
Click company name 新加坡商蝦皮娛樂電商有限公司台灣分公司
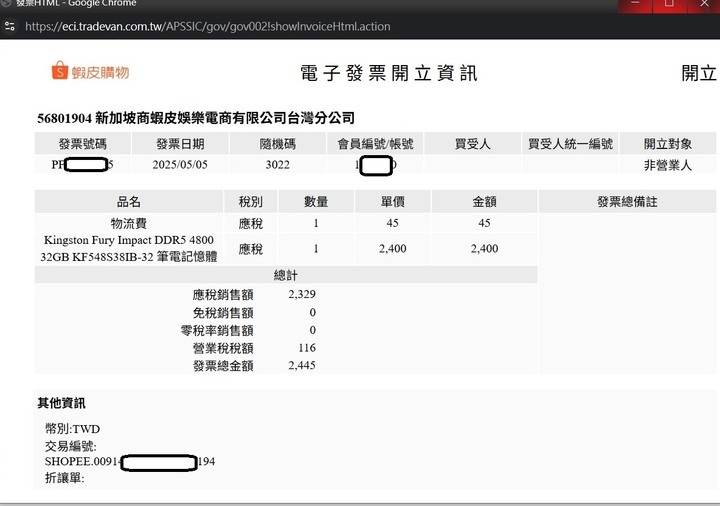pyautogui.click(x=225, y=118)
